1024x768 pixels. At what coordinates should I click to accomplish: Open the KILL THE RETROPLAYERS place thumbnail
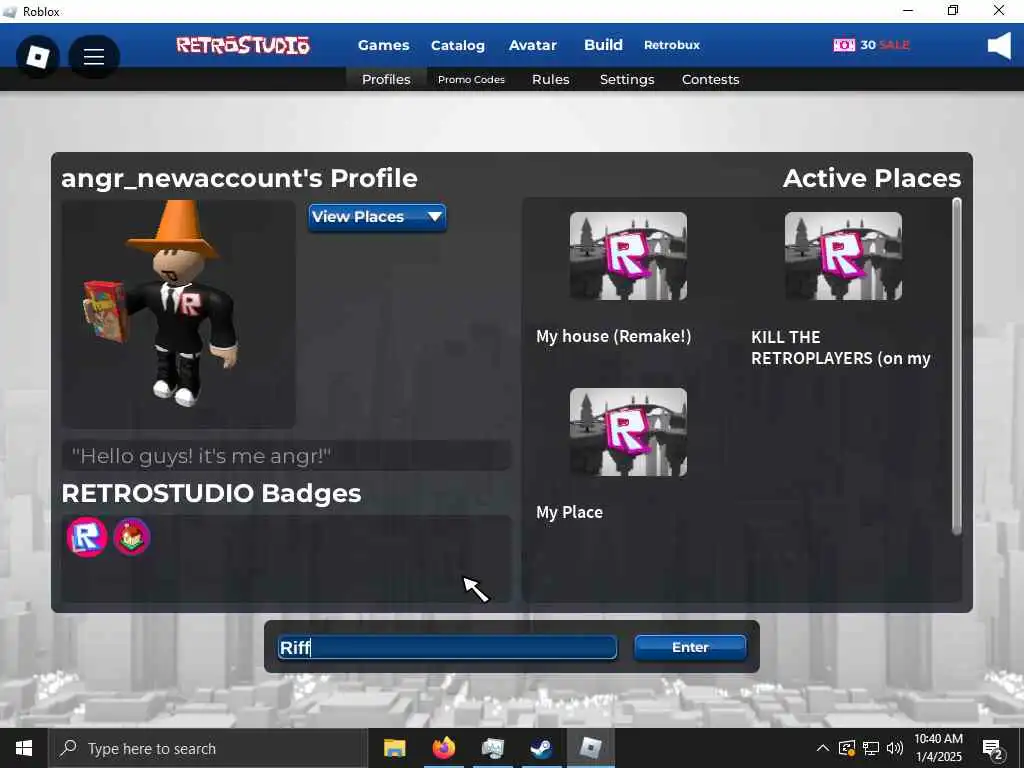click(843, 256)
